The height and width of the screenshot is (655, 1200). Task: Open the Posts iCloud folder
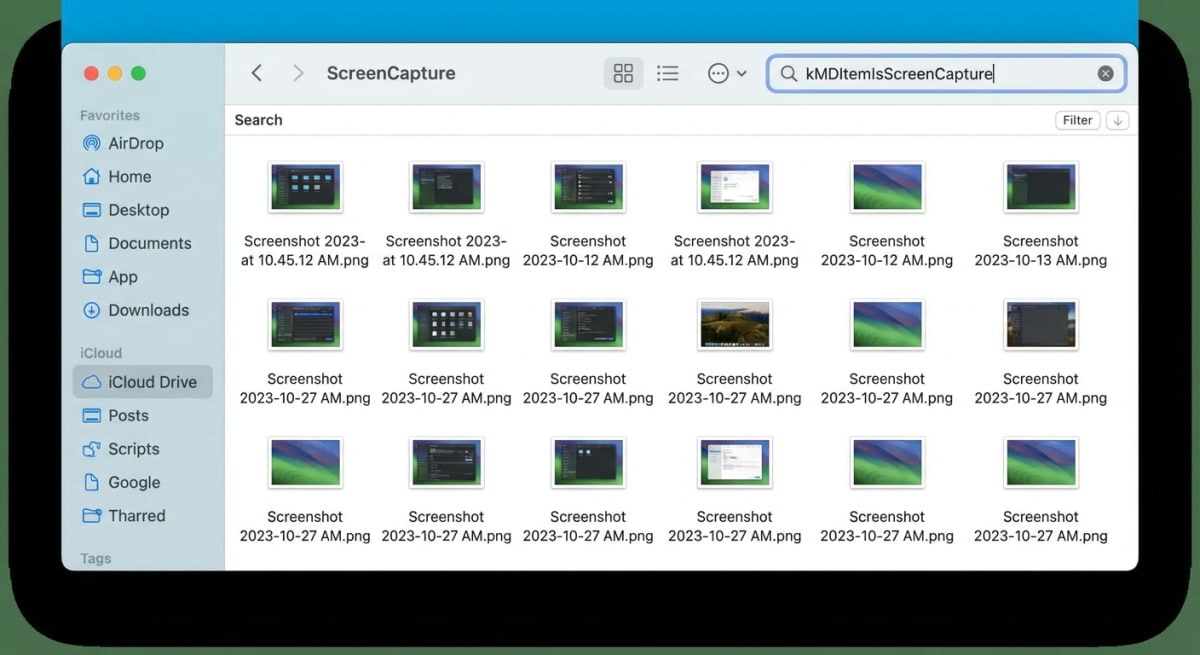pyautogui.click(x=126, y=415)
